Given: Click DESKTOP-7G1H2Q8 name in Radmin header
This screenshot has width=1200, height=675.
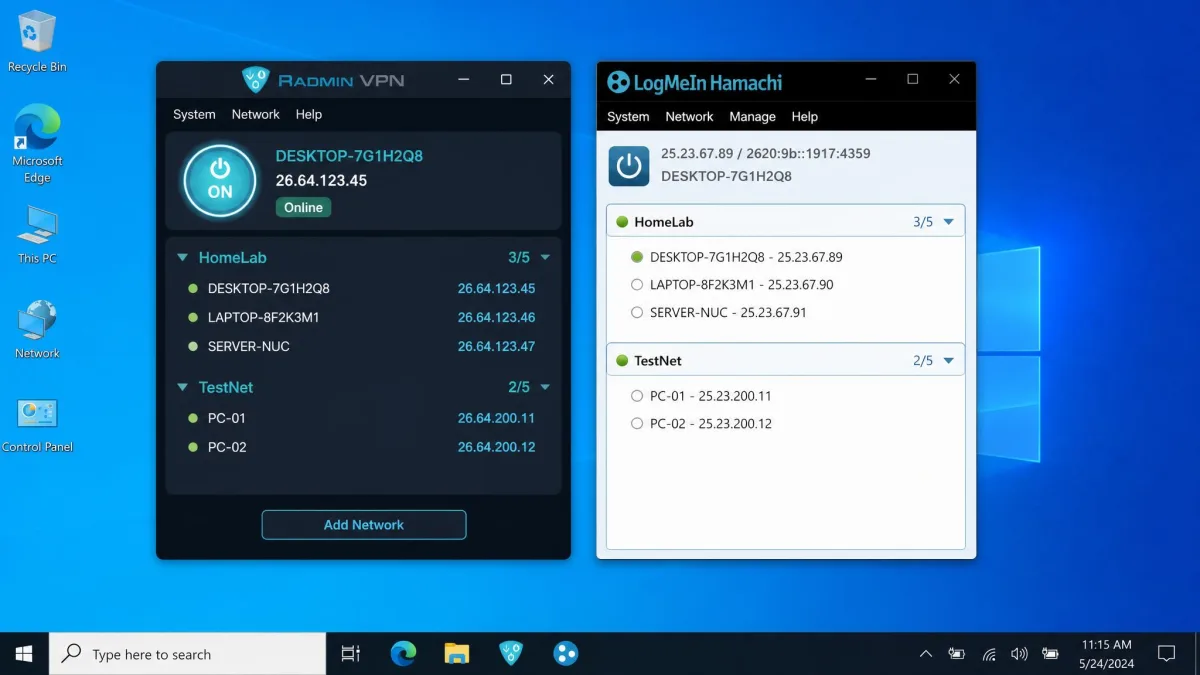Looking at the screenshot, I should click(x=349, y=156).
